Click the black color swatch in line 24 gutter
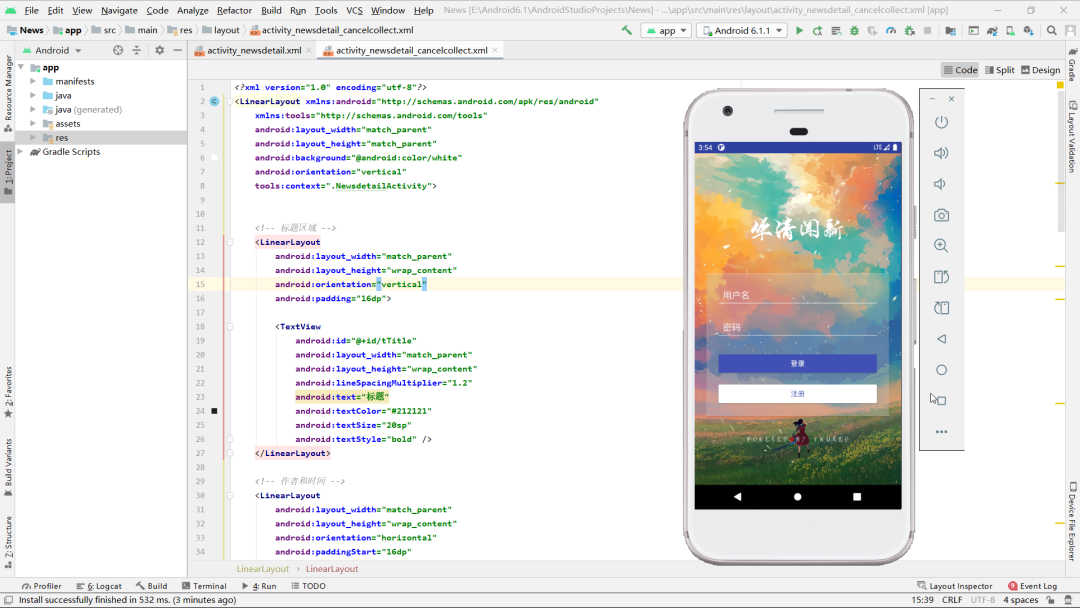Viewport: 1080px width, 608px height. click(x=214, y=411)
